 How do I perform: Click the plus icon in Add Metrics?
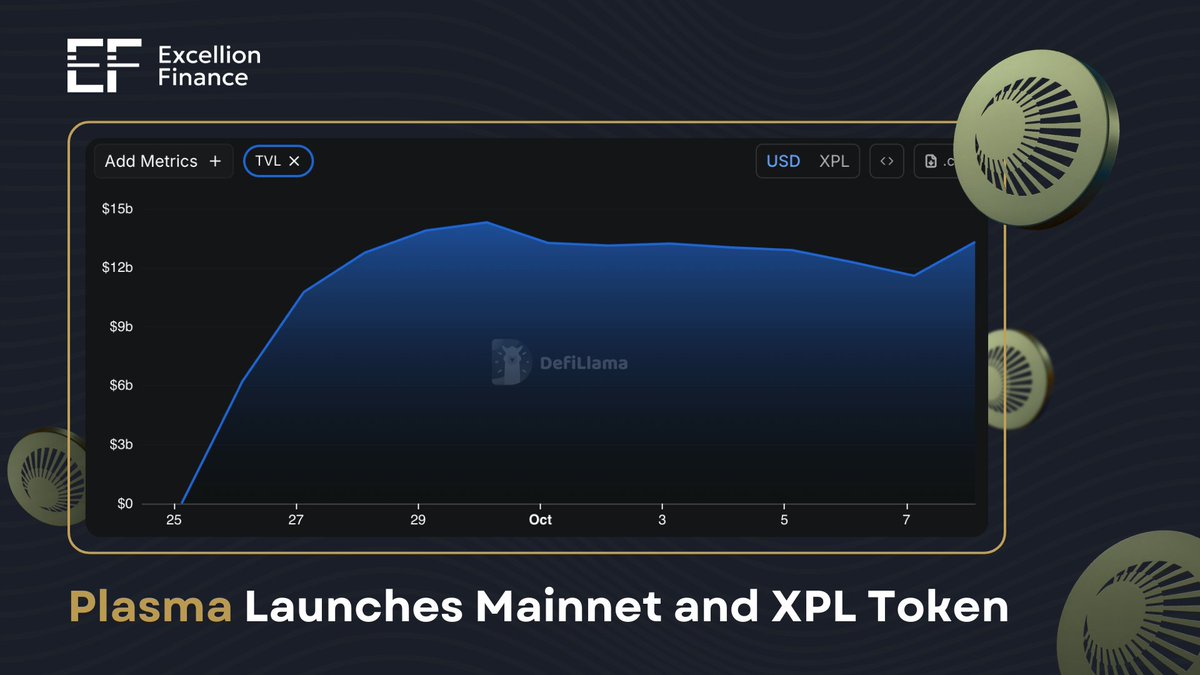tap(215, 161)
